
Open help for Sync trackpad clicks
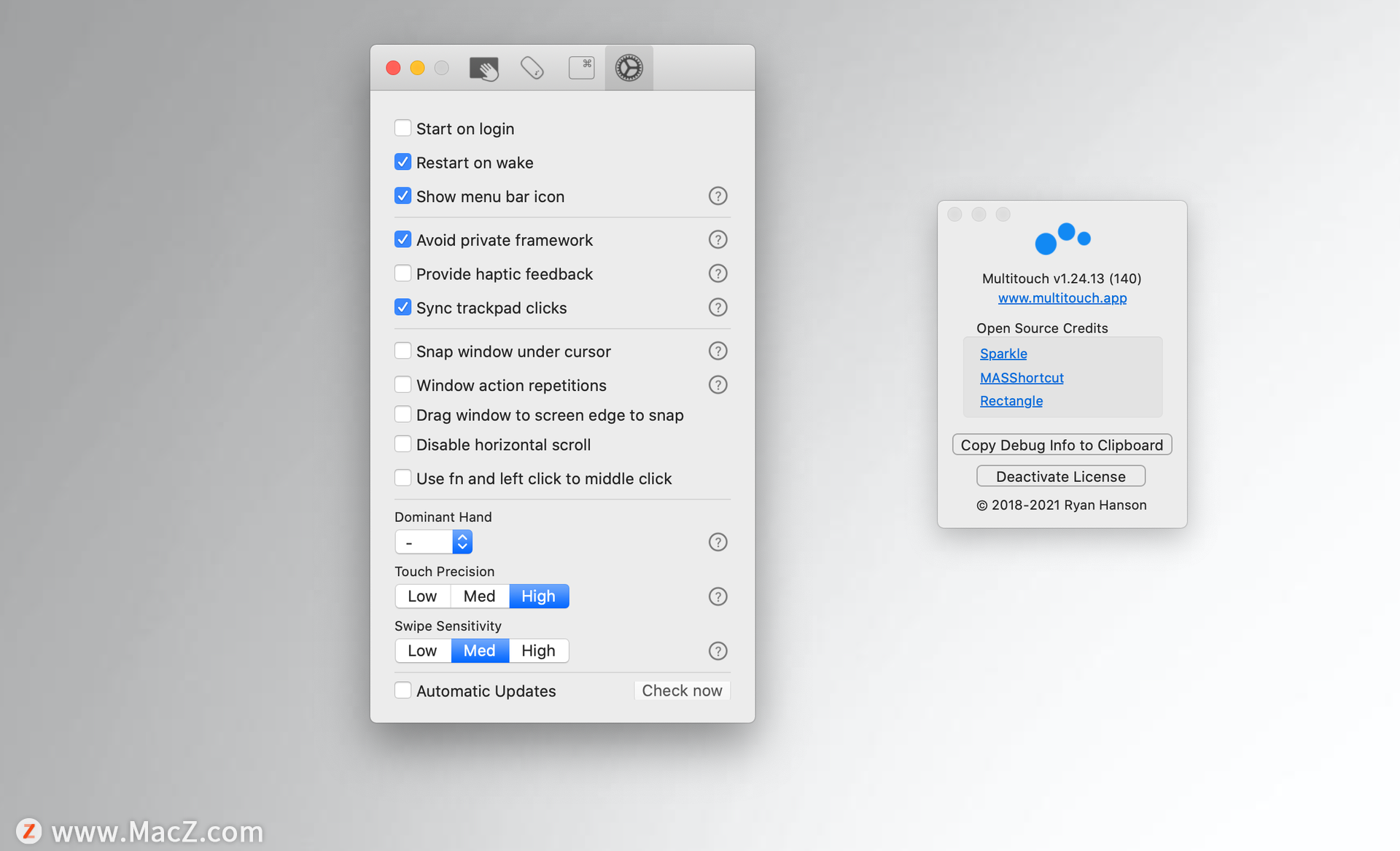718,307
